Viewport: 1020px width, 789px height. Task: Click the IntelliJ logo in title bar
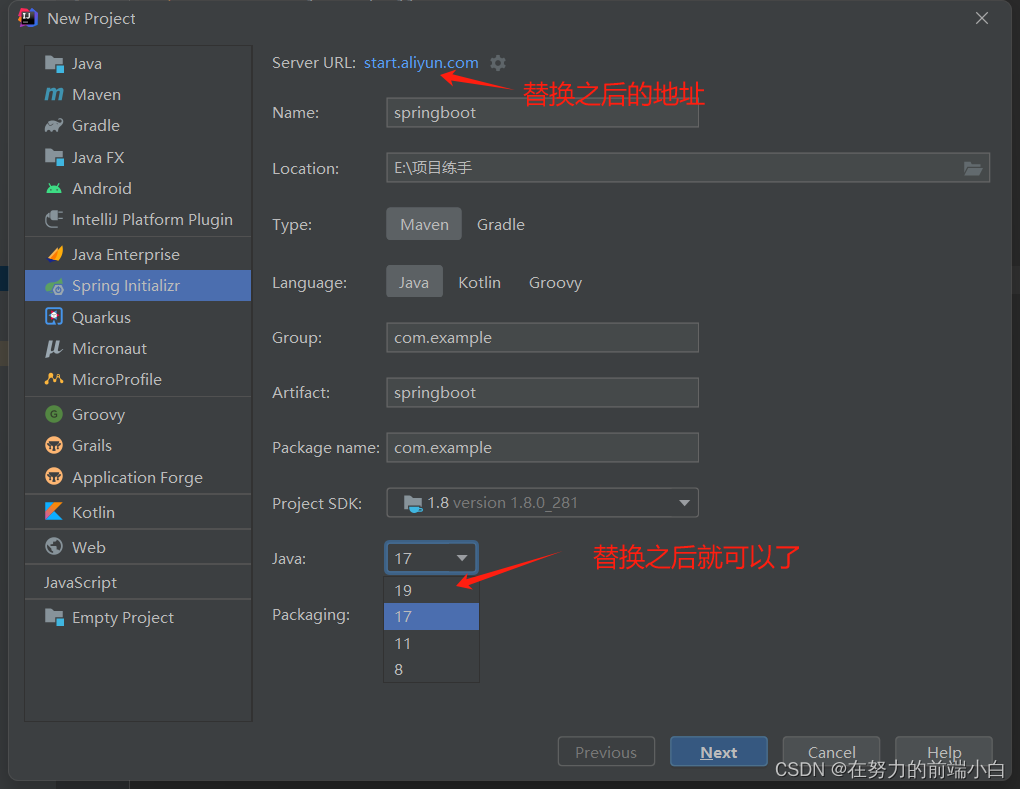click(28, 18)
